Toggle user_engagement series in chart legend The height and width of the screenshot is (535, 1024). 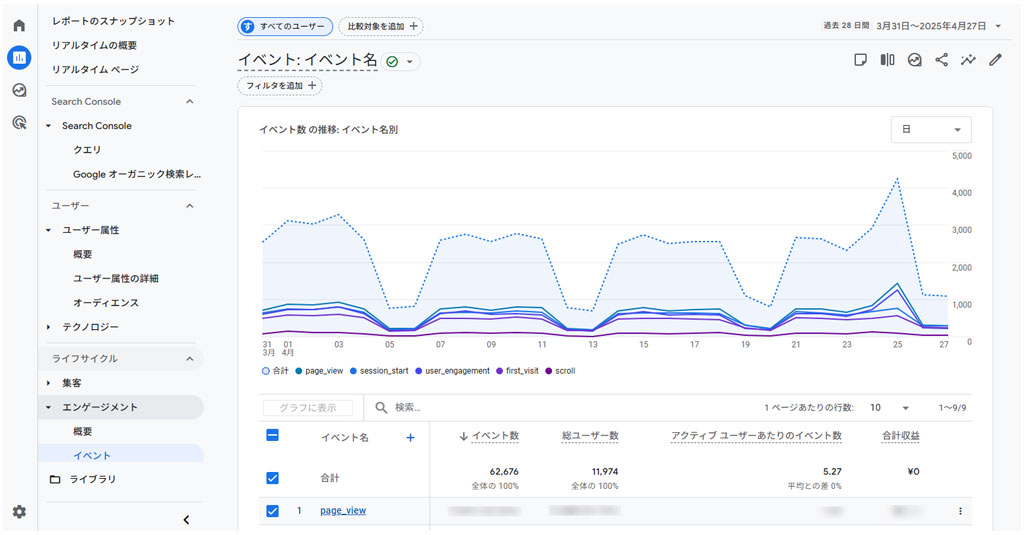452,371
